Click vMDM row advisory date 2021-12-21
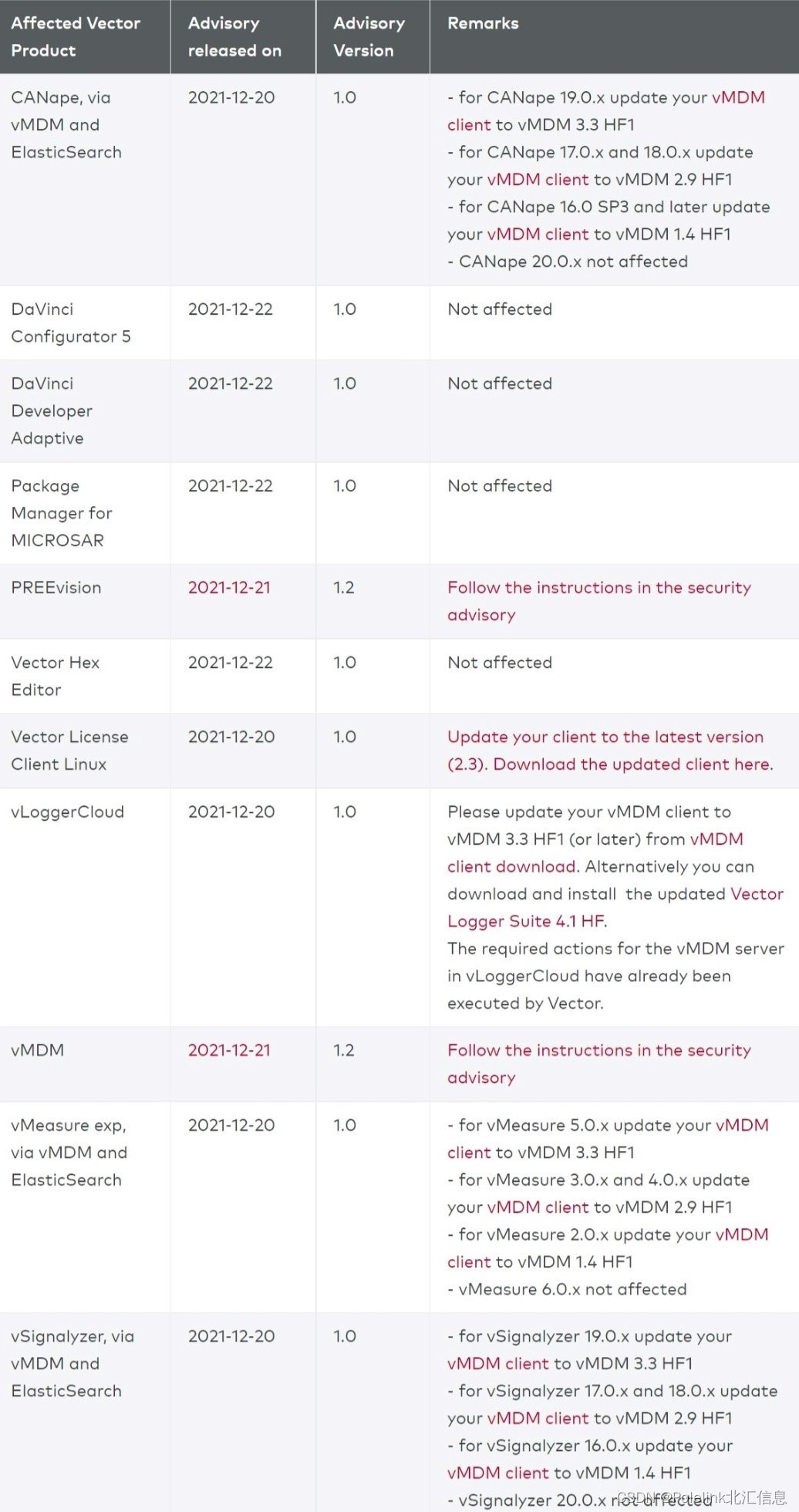Viewport: 799px width, 1512px height. pos(229,1051)
